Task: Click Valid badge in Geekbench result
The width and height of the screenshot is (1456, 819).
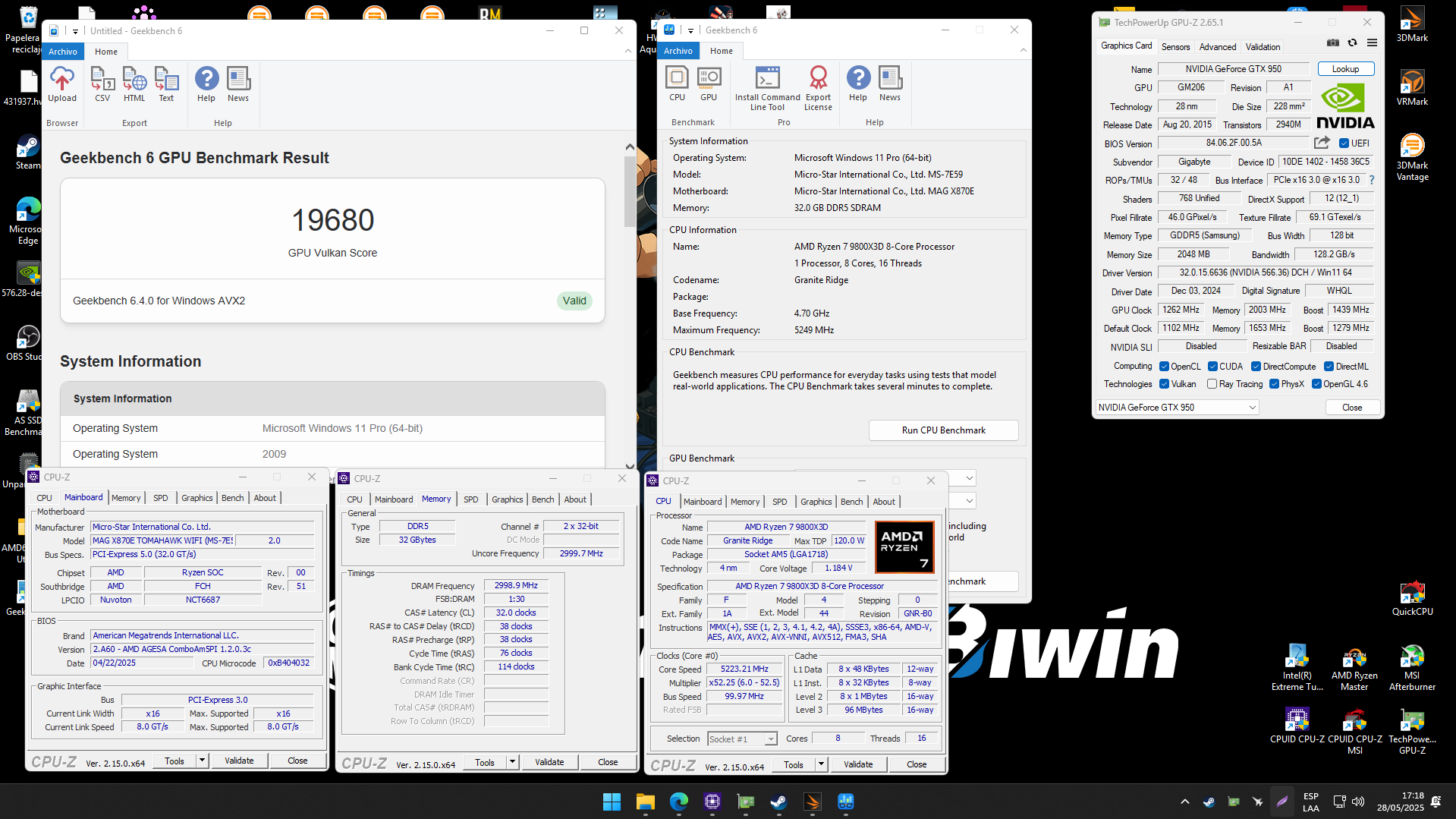Action: (574, 301)
